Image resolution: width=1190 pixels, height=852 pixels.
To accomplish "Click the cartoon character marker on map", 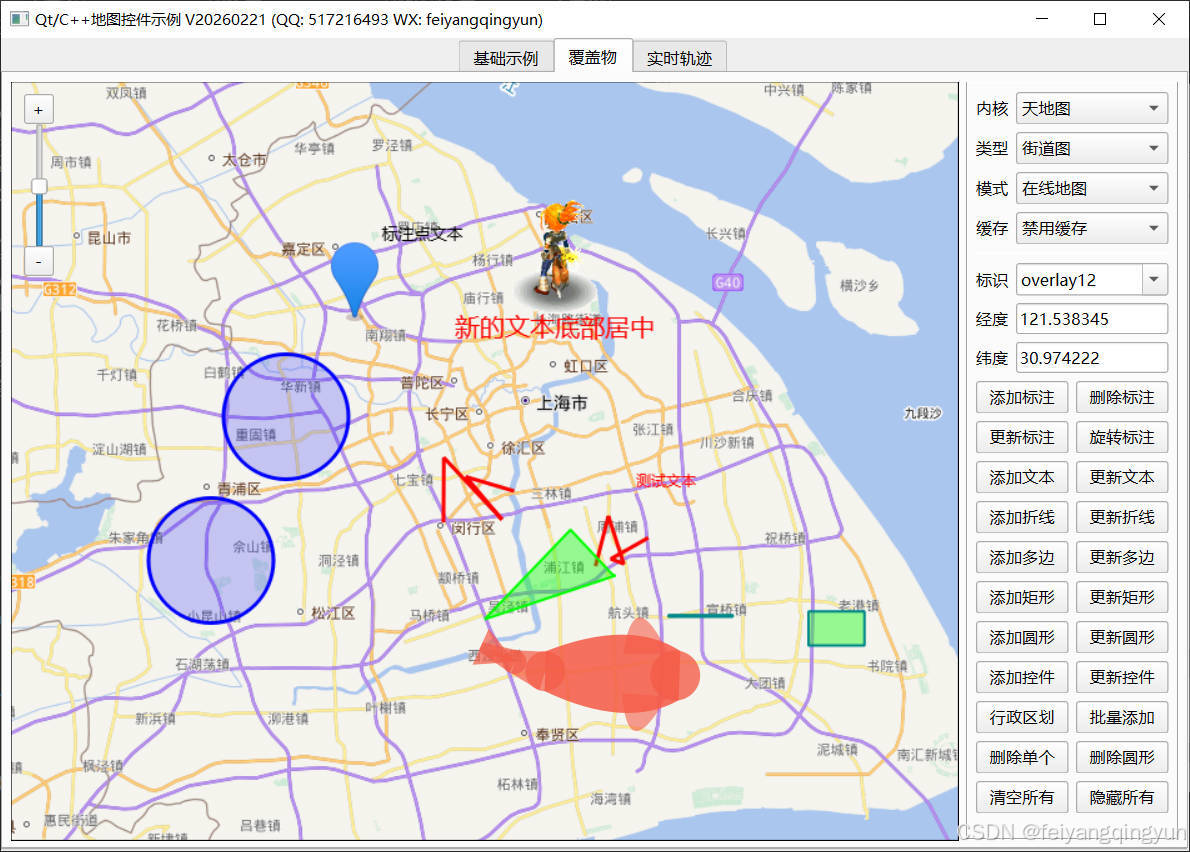I will (x=559, y=250).
